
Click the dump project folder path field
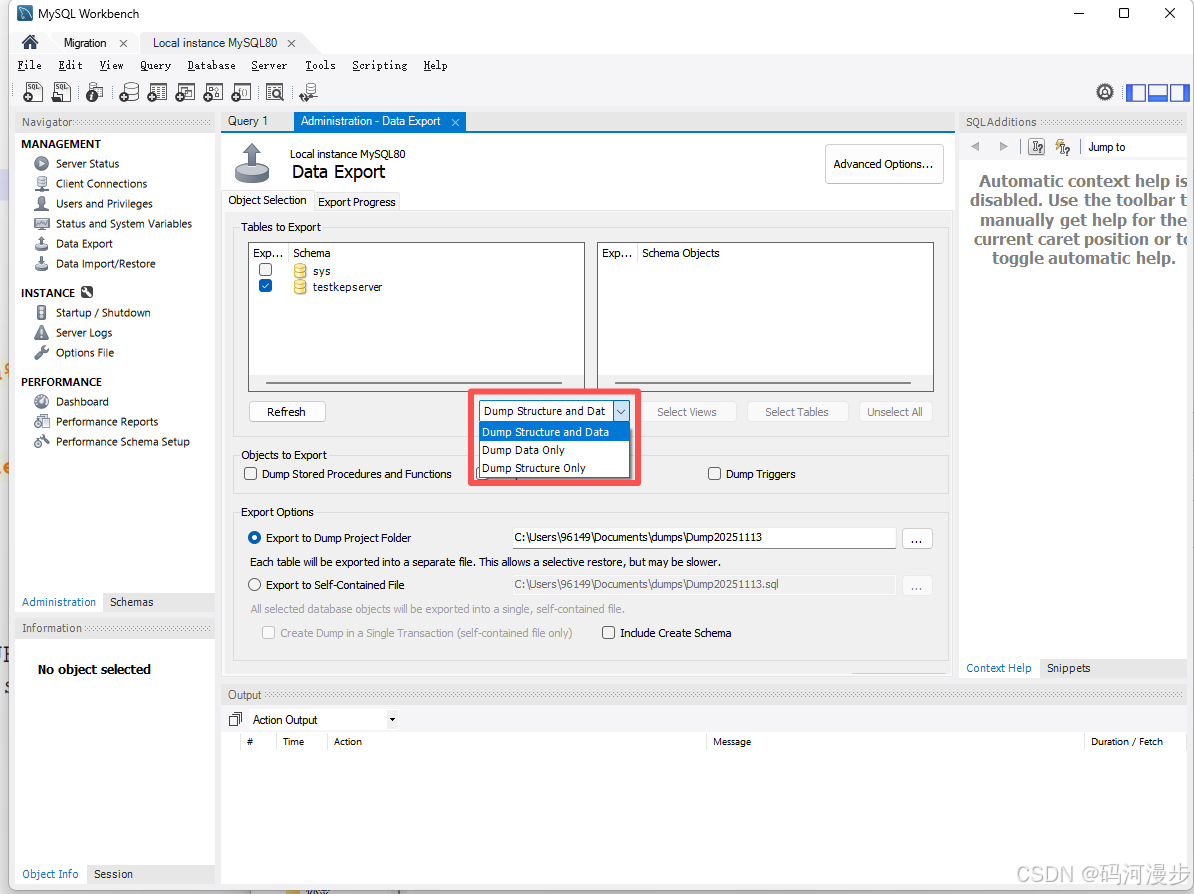point(704,538)
